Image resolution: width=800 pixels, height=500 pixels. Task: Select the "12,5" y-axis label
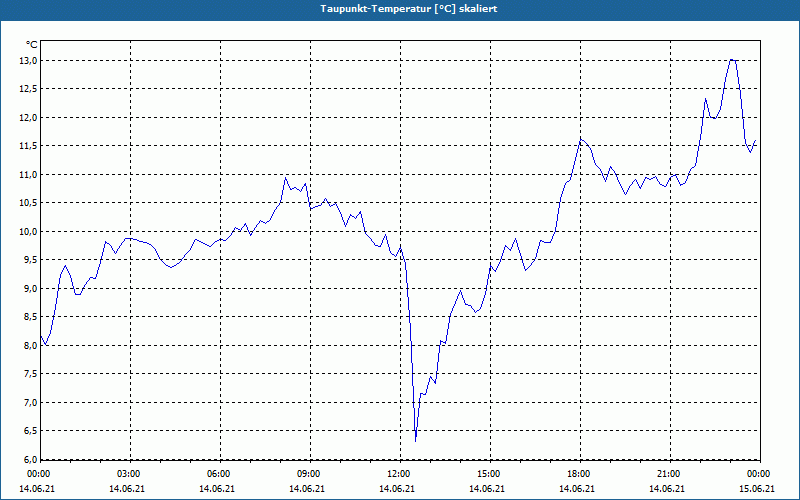point(29,89)
